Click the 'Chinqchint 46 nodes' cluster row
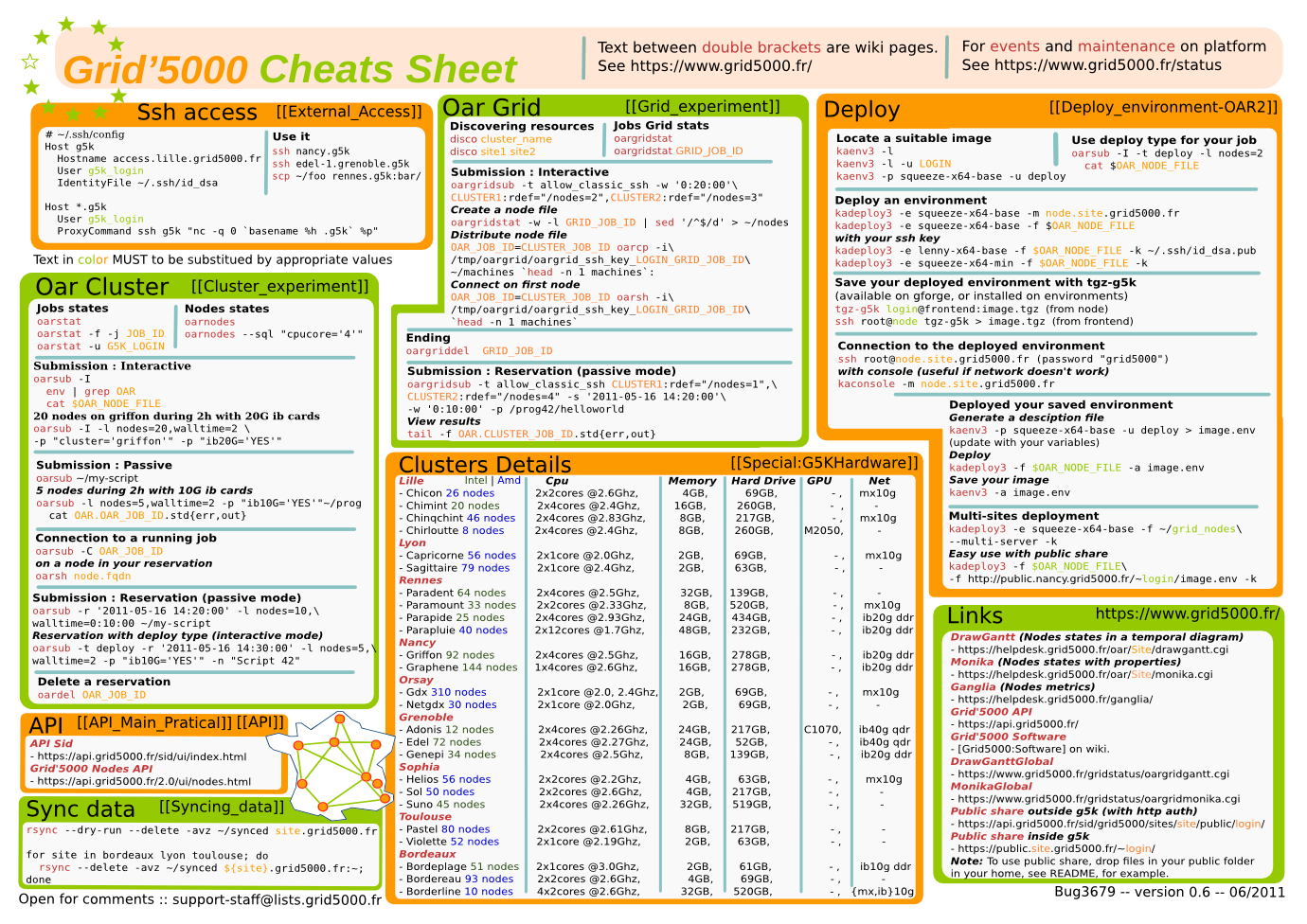1307x924 pixels. click(x=655, y=518)
